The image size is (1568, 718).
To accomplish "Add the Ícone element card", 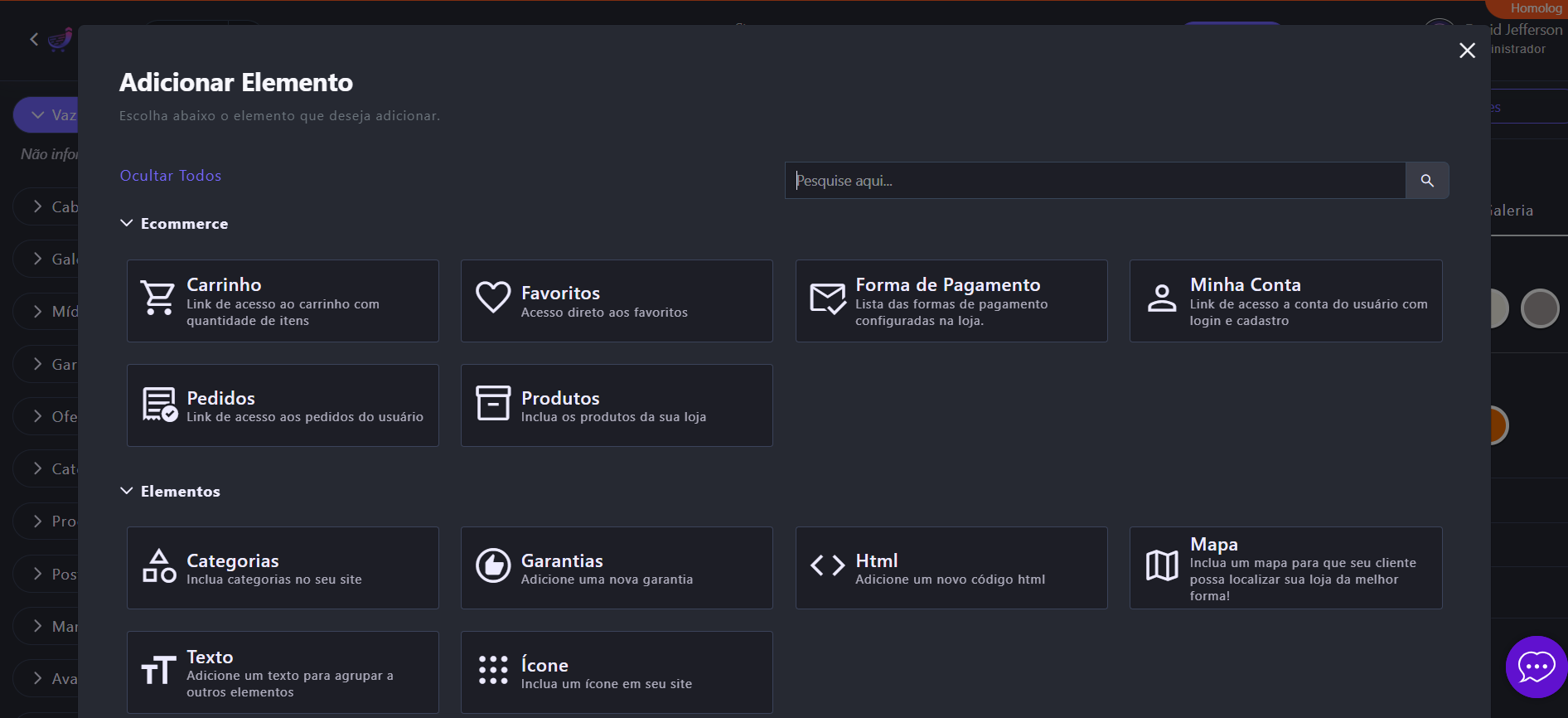I will click(617, 672).
